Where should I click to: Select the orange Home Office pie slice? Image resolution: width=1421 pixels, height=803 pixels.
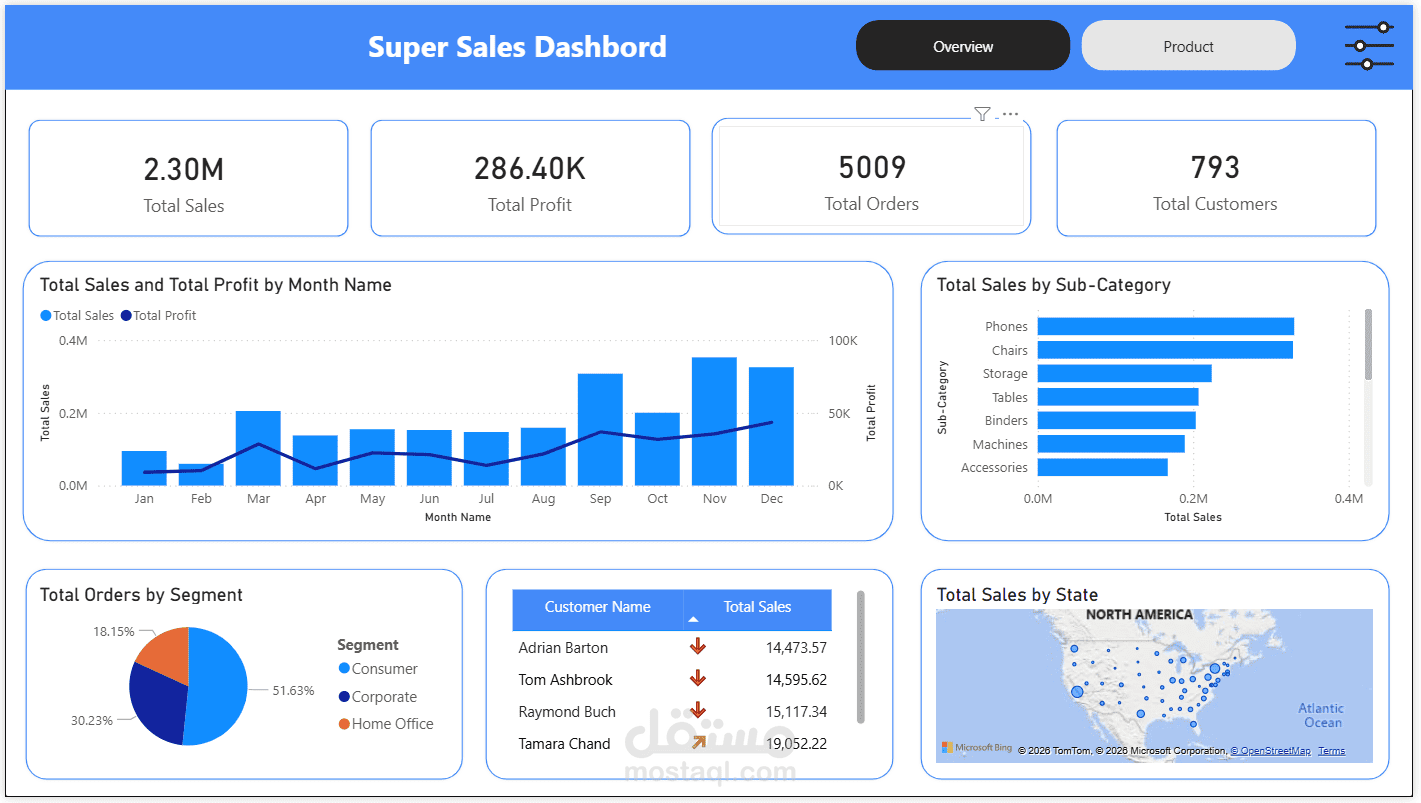pos(166,655)
